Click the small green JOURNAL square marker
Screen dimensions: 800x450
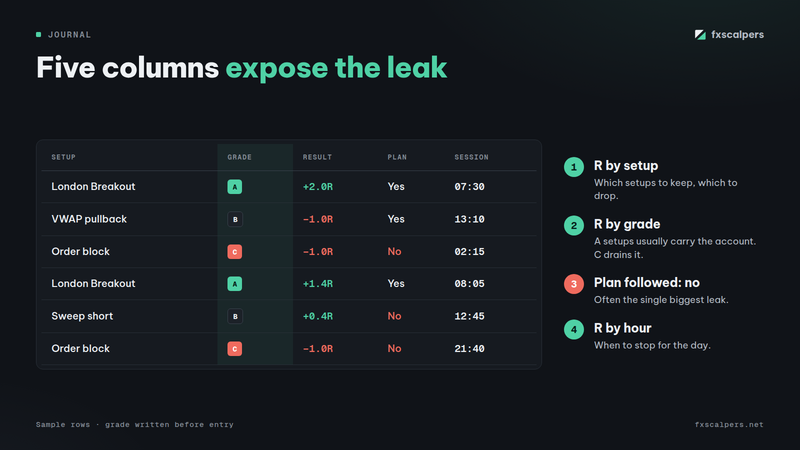(38, 35)
